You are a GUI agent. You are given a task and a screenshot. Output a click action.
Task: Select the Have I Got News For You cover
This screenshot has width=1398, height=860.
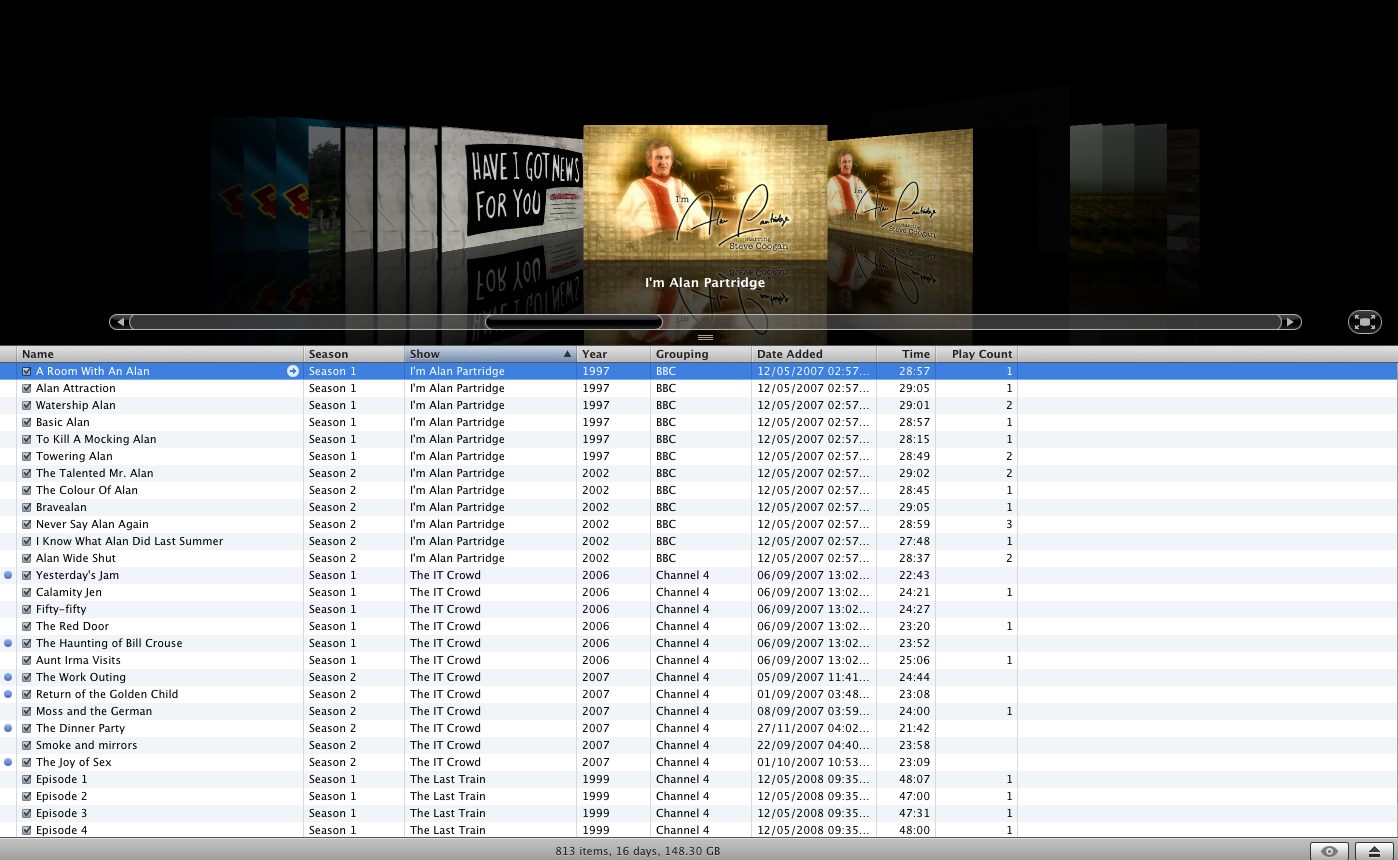point(510,186)
